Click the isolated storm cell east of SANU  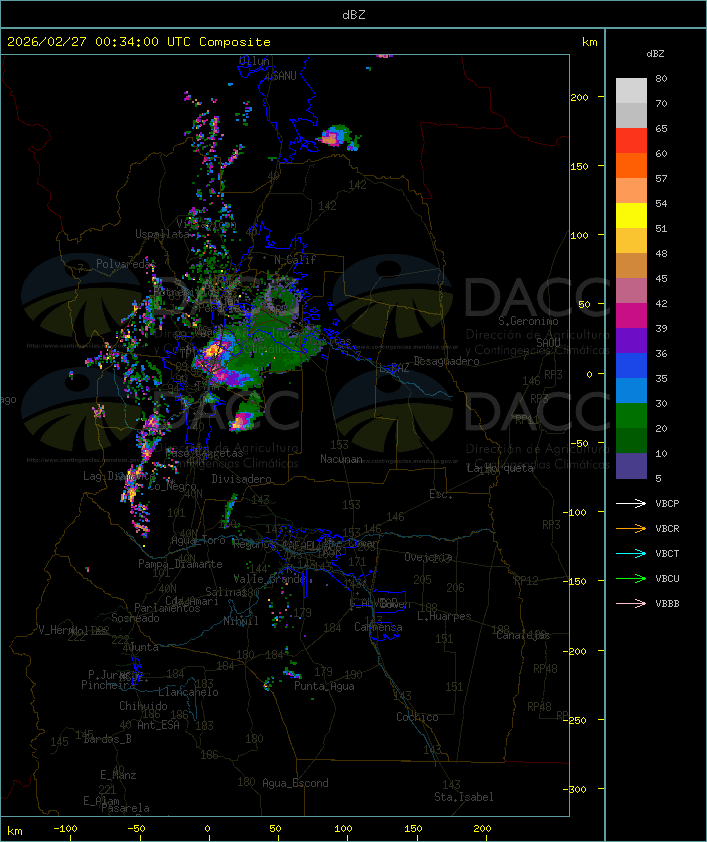[x=339, y=137]
